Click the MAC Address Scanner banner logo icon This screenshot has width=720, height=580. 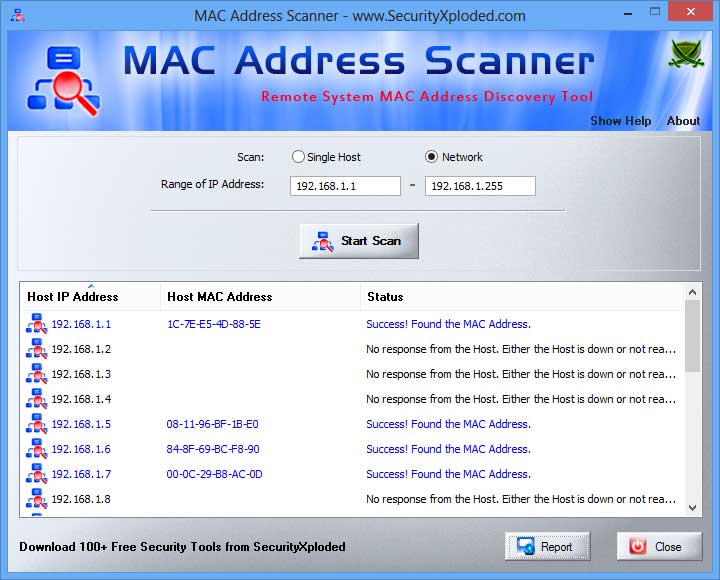click(x=63, y=80)
